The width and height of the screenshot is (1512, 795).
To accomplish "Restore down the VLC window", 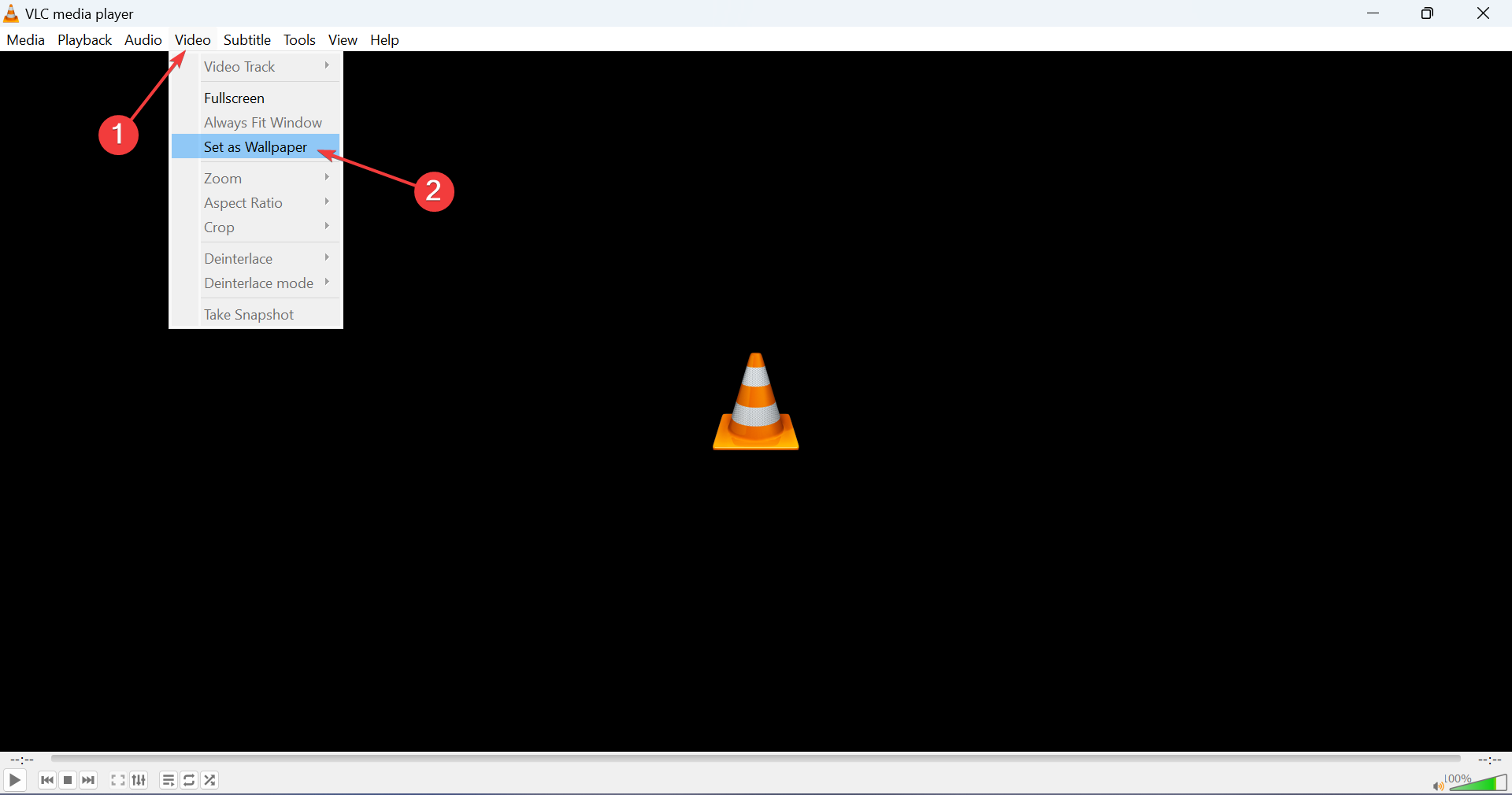I will pyautogui.click(x=1427, y=13).
